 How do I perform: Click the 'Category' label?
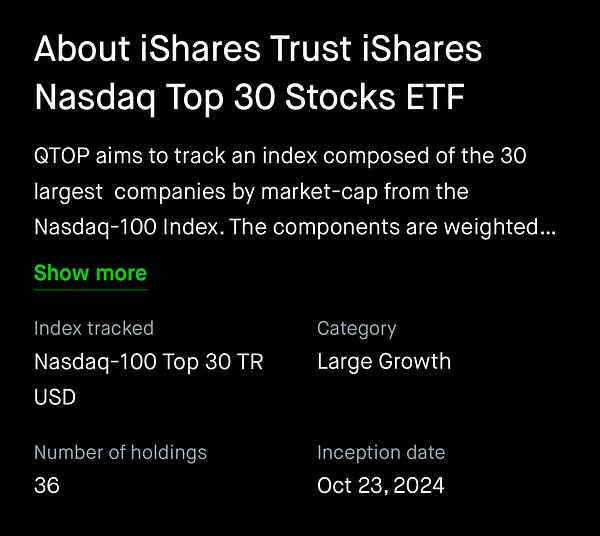[357, 328]
